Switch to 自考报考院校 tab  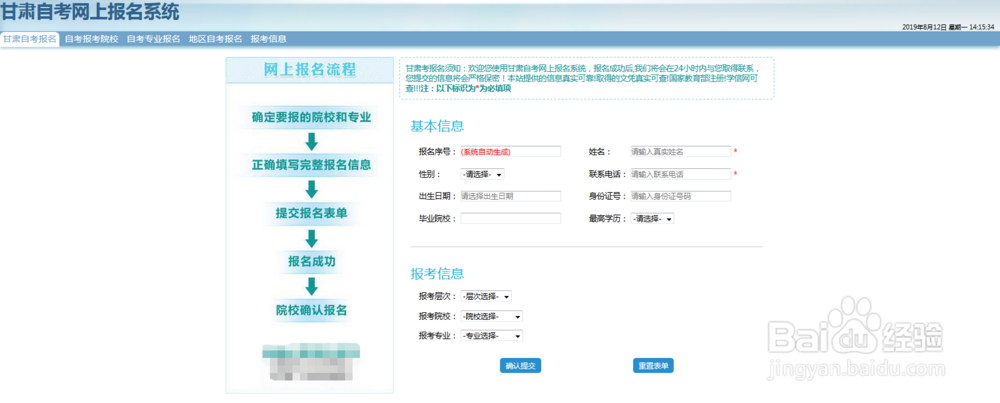(92, 39)
